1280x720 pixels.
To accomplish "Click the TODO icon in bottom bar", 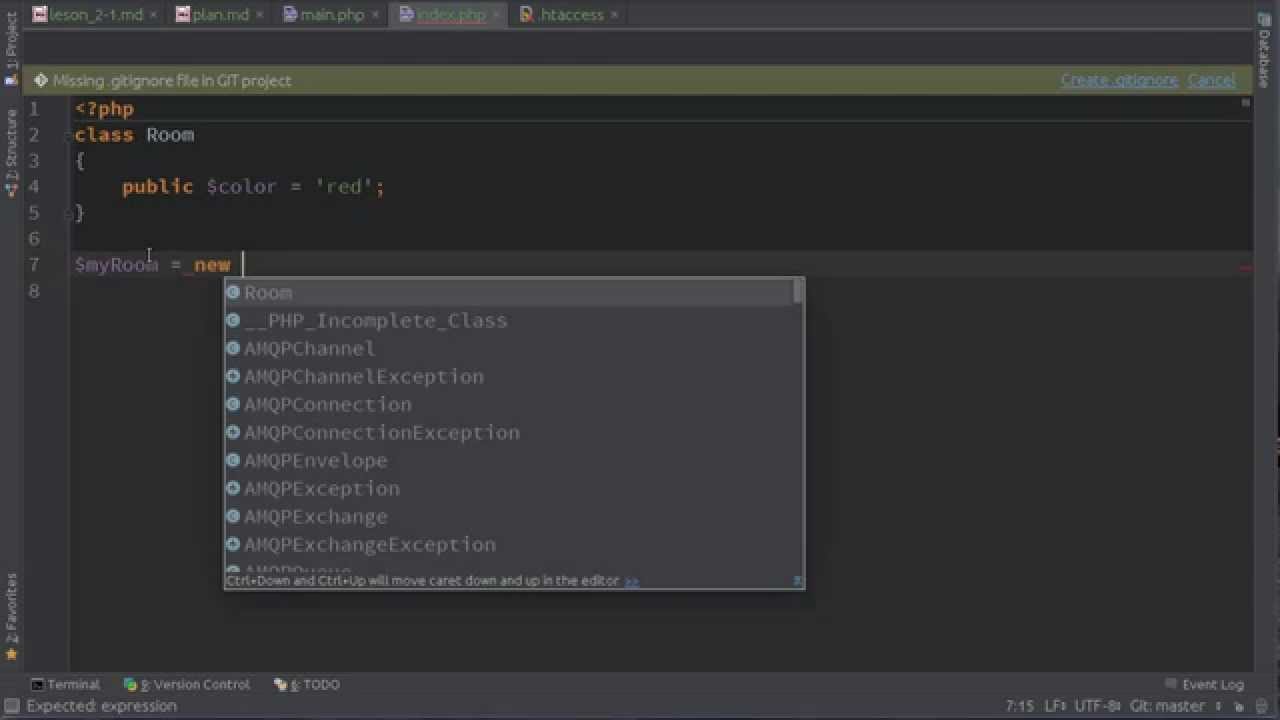I will [x=281, y=684].
